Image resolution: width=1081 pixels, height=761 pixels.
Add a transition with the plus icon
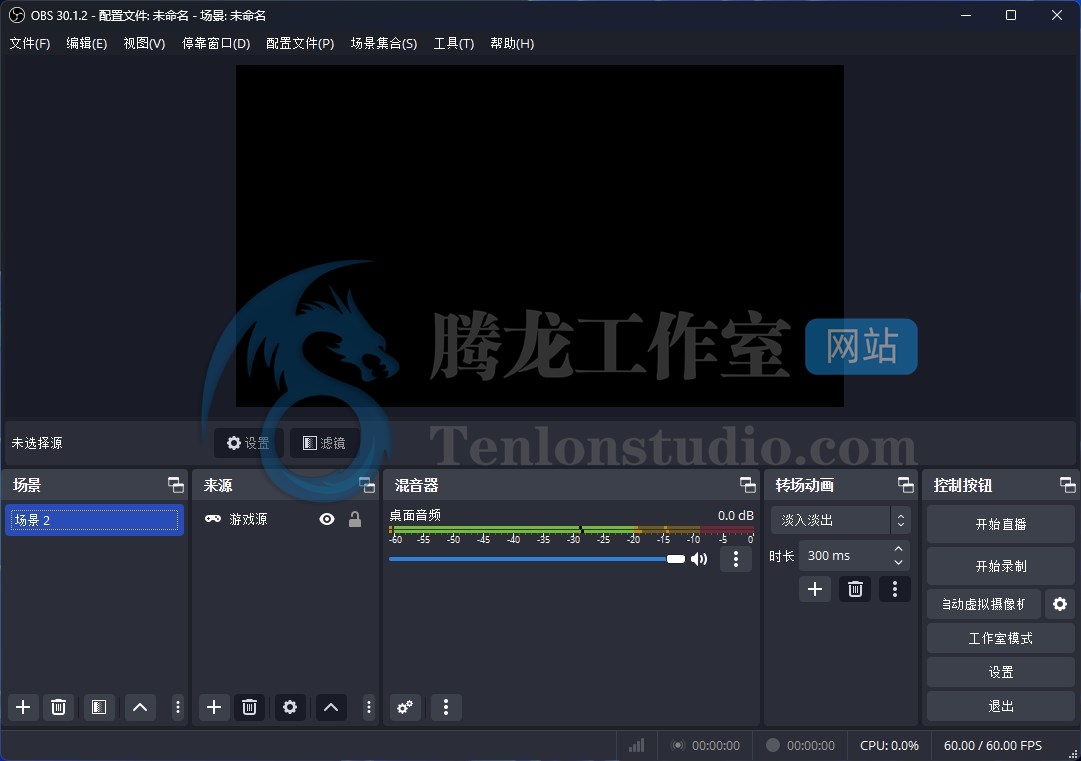tap(815, 589)
